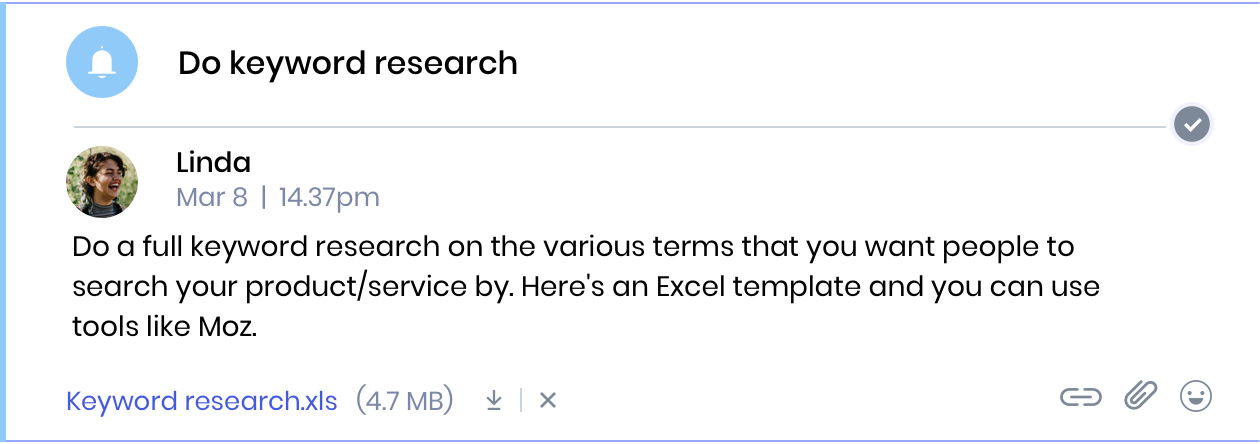Viewport: 1260px width, 444px height.
Task: Open the emoji reaction picker
Action: click(1196, 397)
